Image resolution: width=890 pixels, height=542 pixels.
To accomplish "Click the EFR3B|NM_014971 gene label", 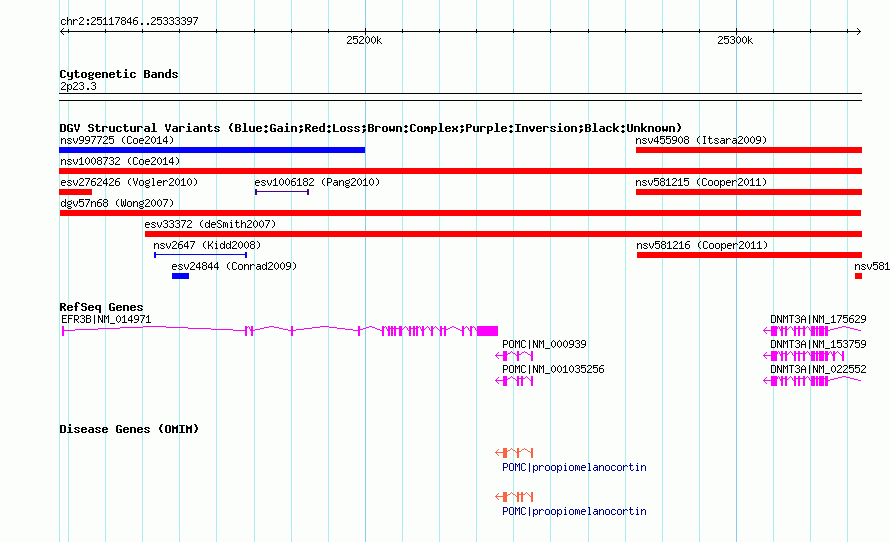I will (x=106, y=320).
